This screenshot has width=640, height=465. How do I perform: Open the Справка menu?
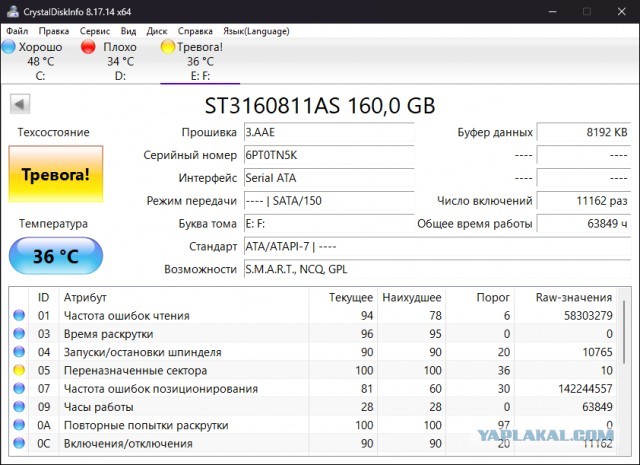[x=195, y=31]
